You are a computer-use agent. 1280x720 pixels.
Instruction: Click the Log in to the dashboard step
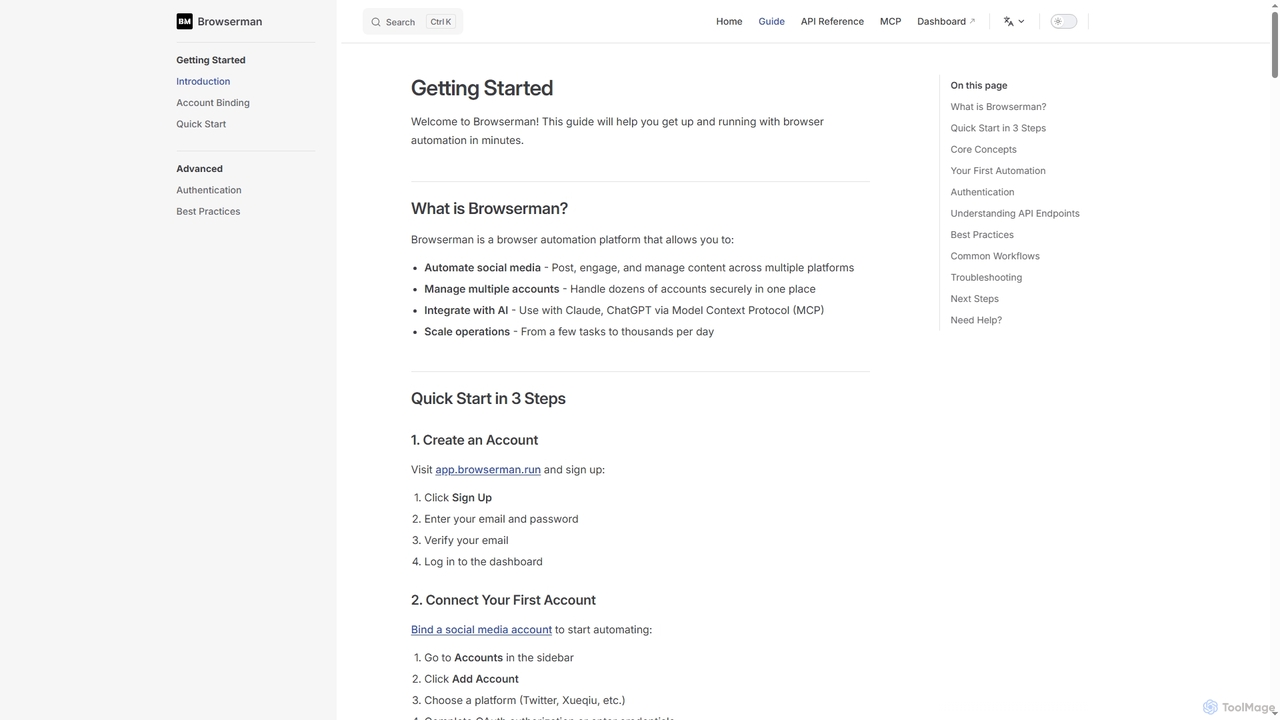pos(483,562)
